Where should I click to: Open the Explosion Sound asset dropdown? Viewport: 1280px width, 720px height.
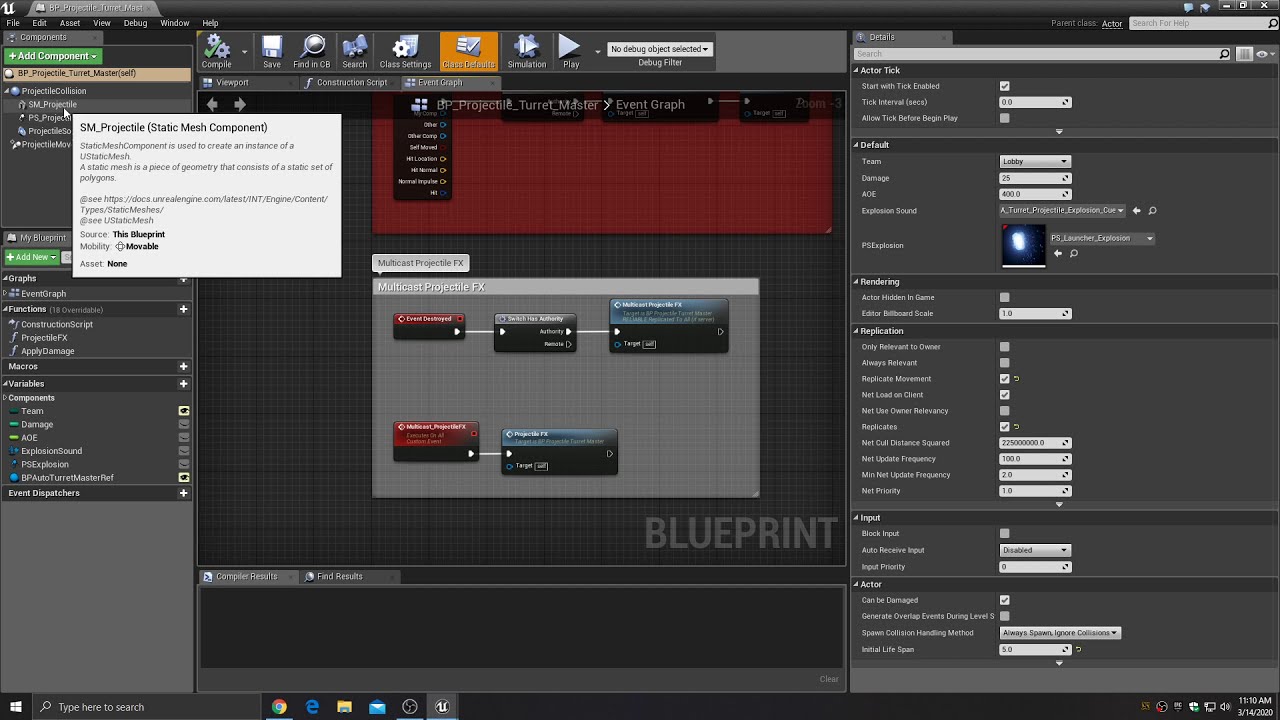(1063, 211)
